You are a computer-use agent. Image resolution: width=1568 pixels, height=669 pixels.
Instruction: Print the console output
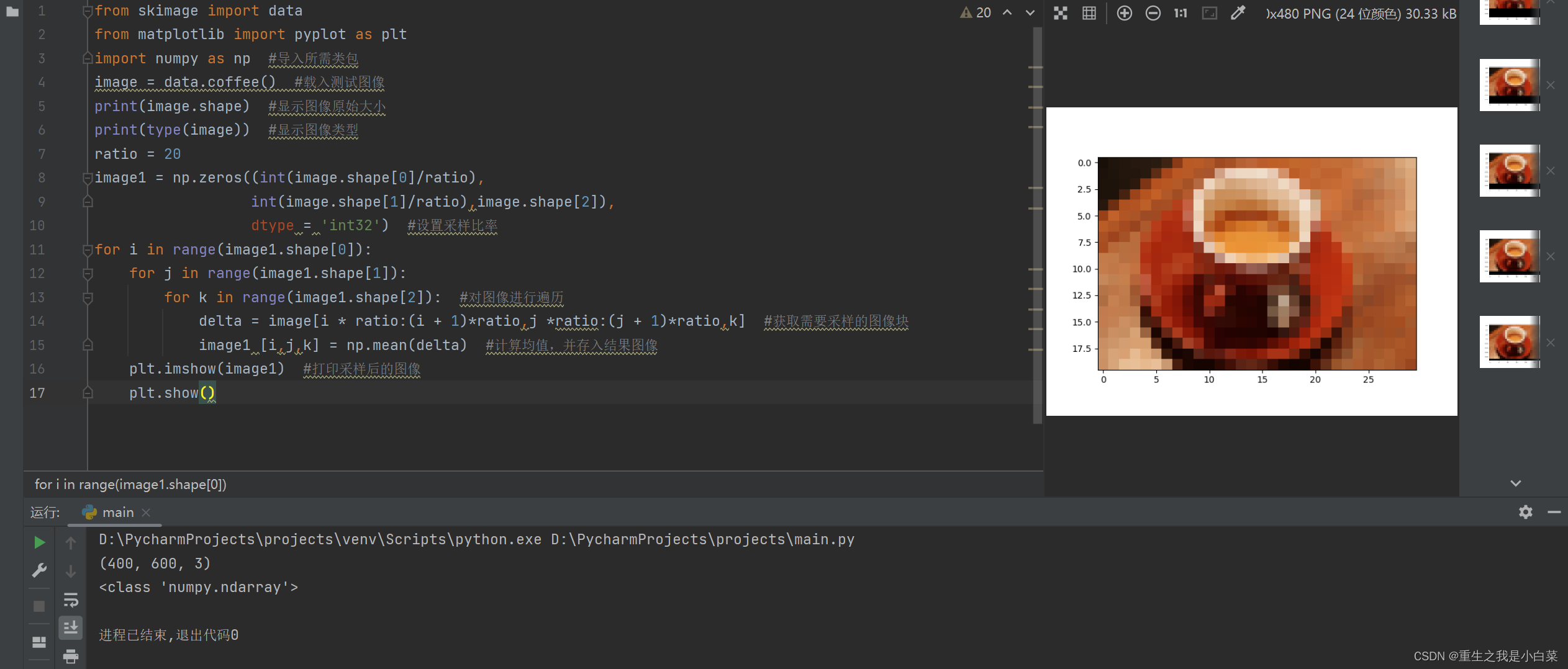coord(71,655)
